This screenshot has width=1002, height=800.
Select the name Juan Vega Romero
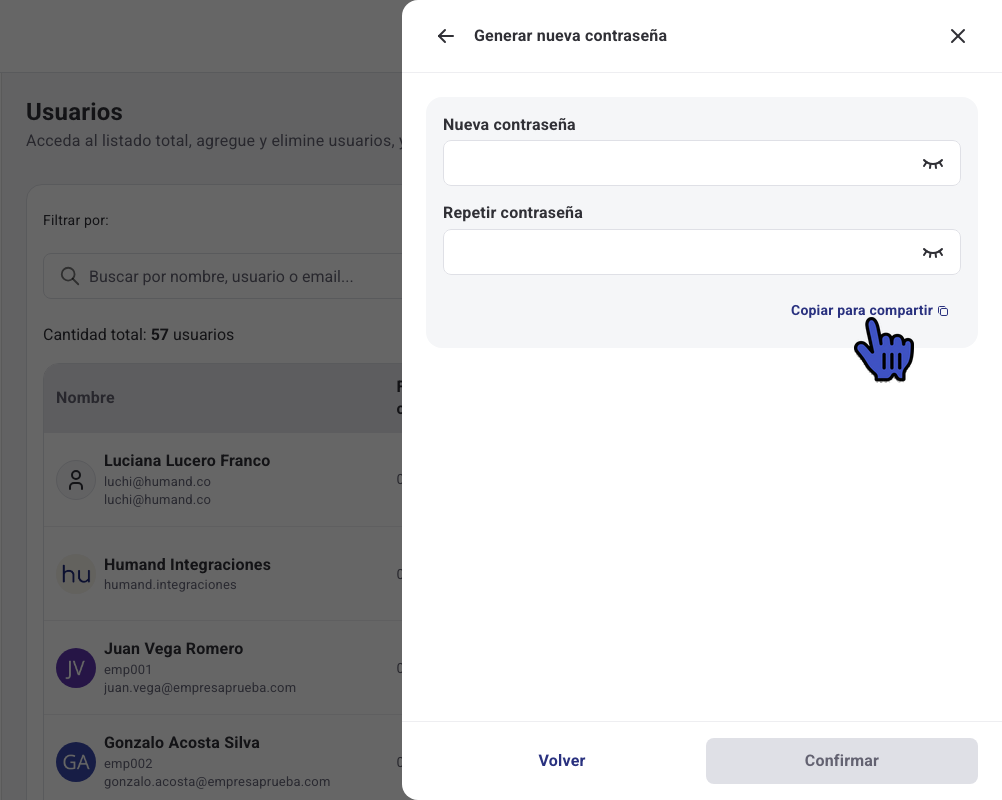pos(174,649)
